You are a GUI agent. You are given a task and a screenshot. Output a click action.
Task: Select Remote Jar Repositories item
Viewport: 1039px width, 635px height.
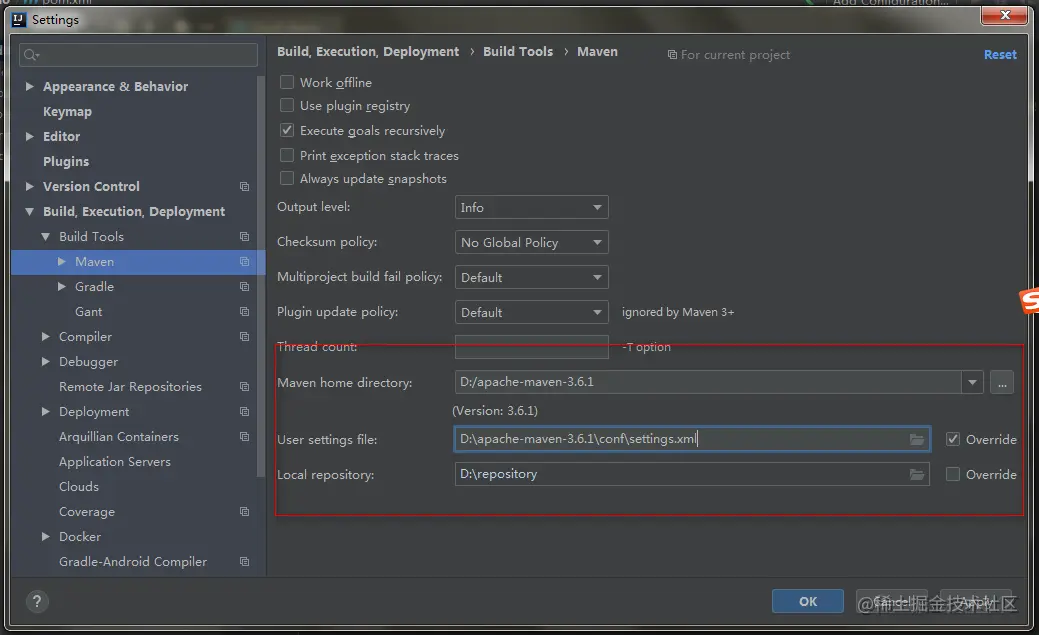point(130,386)
